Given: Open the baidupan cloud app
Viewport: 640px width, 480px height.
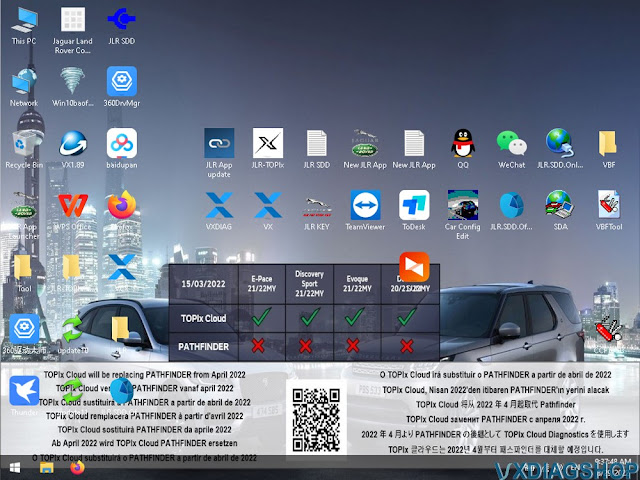Looking at the screenshot, I should point(122,150).
